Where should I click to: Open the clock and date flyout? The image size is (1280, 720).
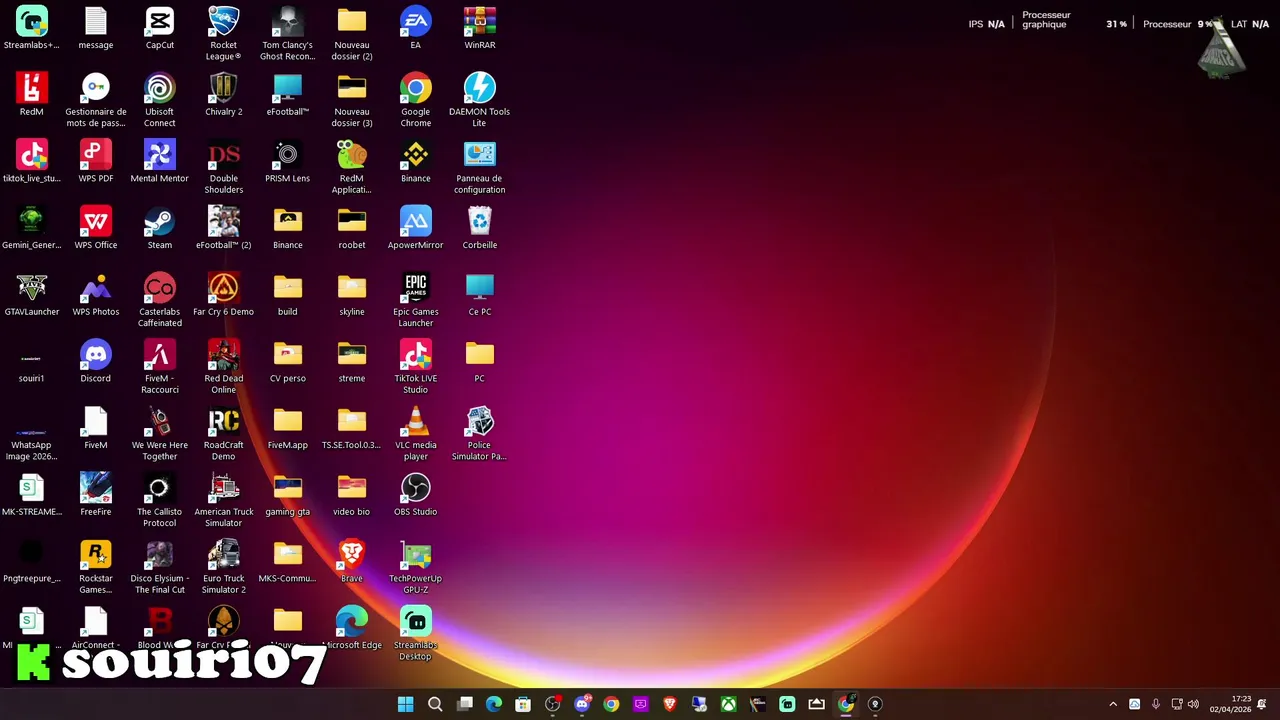[x=1230, y=704]
